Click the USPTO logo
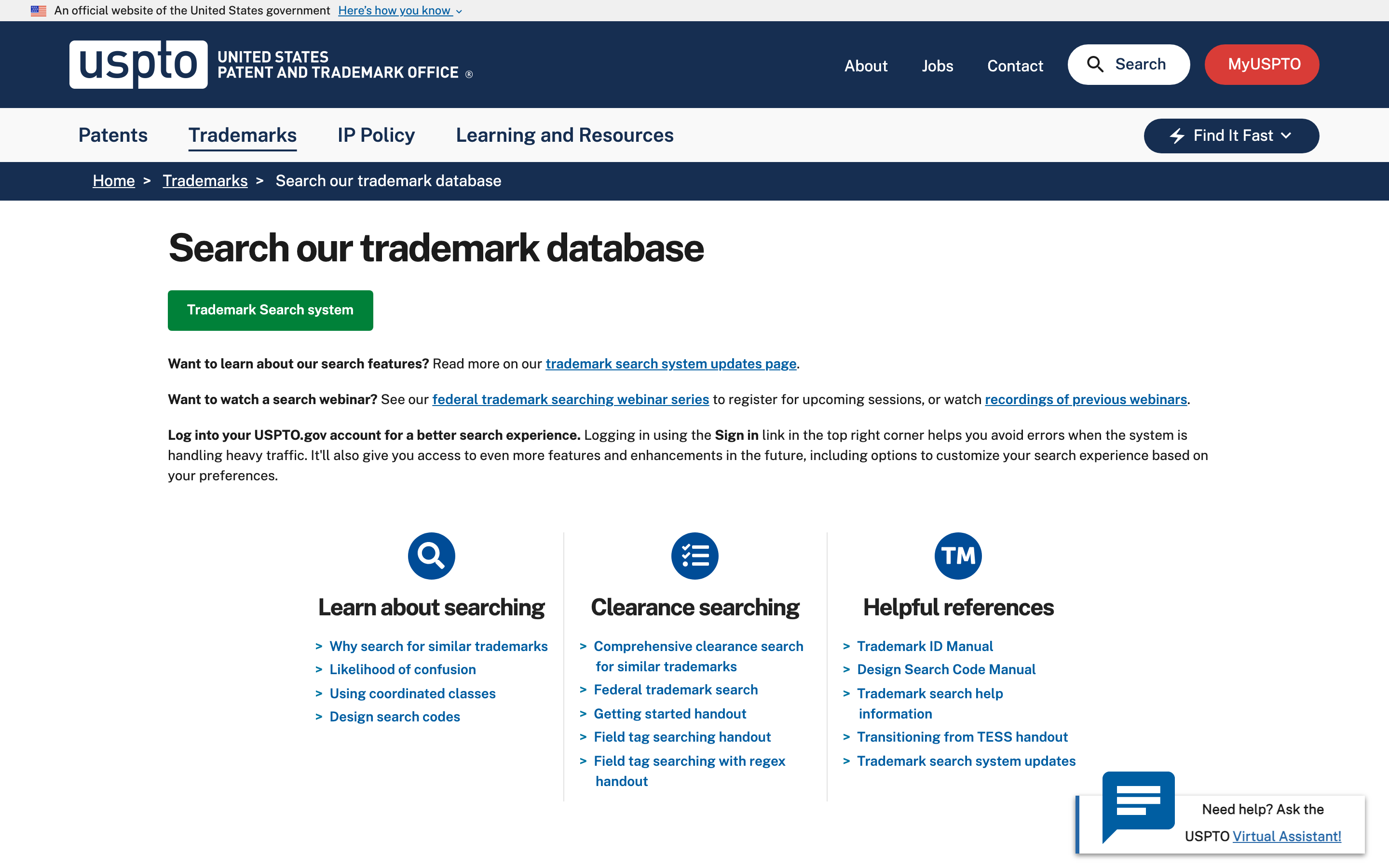The image size is (1389, 868). (x=138, y=64)
